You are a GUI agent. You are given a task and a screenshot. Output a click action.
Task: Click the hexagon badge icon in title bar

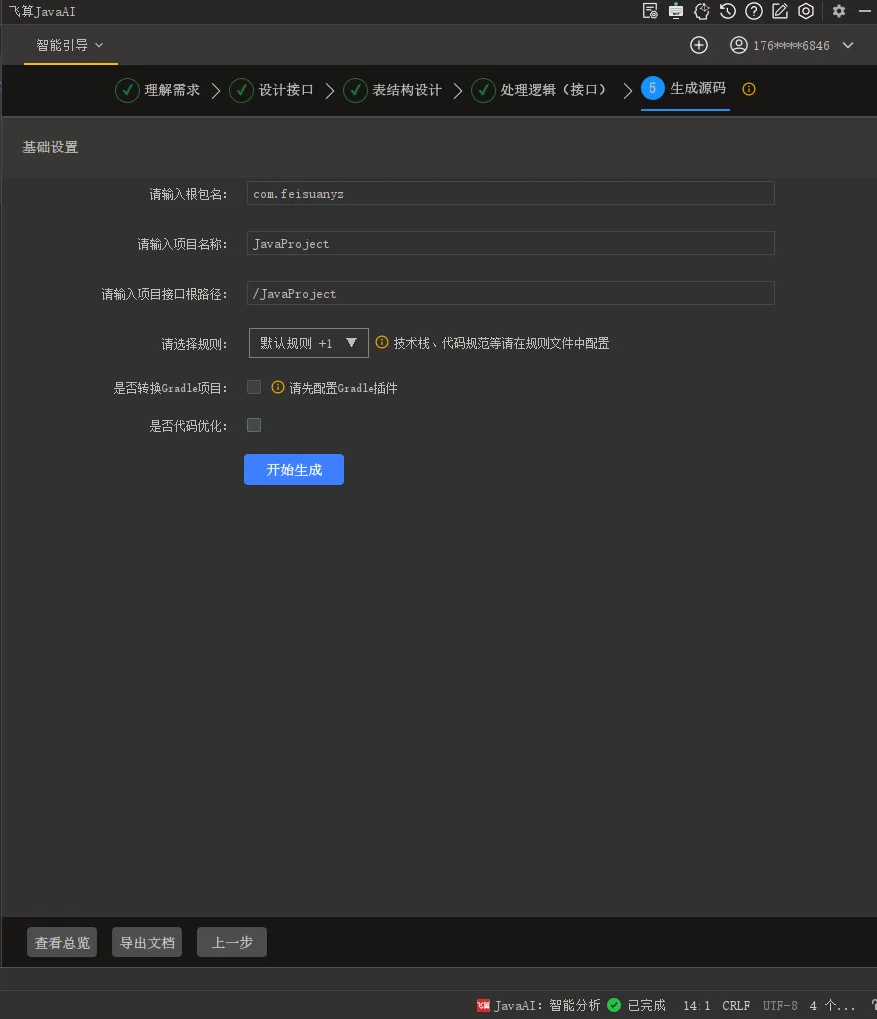[x=806, y=11]
